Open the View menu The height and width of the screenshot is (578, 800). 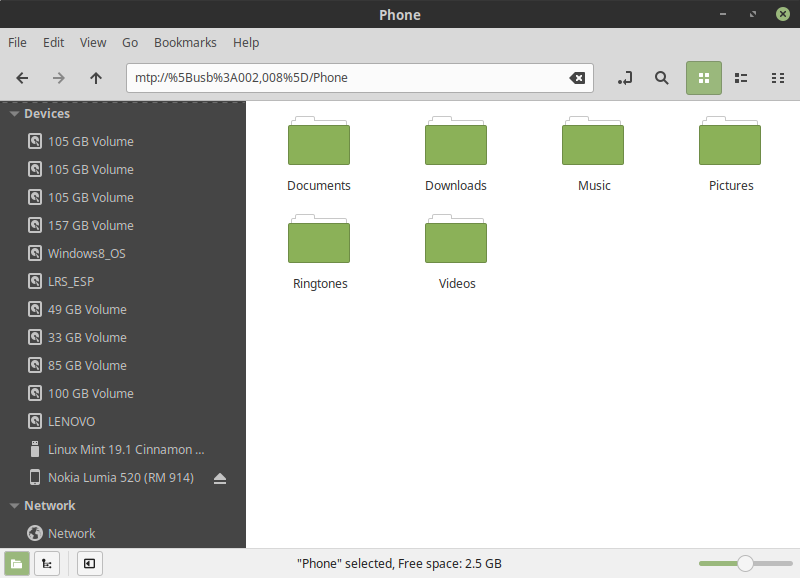point(93,43)
